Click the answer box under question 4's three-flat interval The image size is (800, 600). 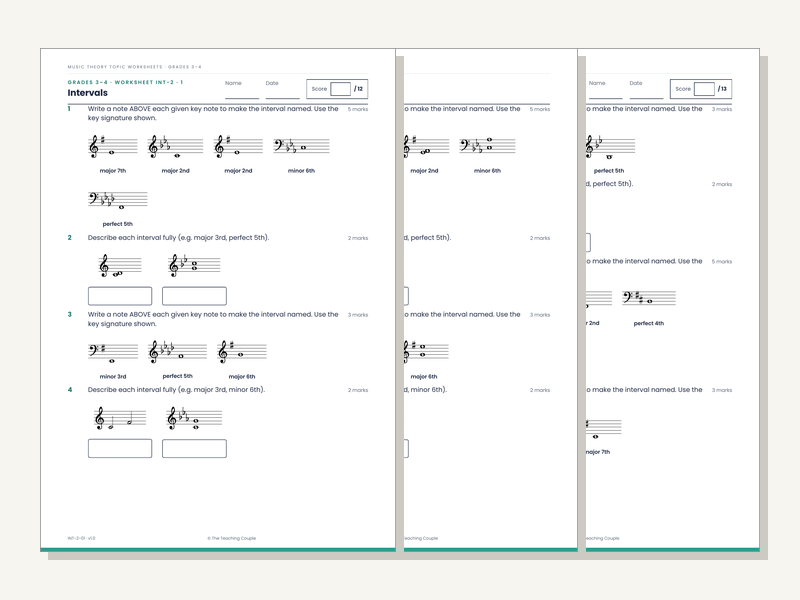click(x=194, y=448)
